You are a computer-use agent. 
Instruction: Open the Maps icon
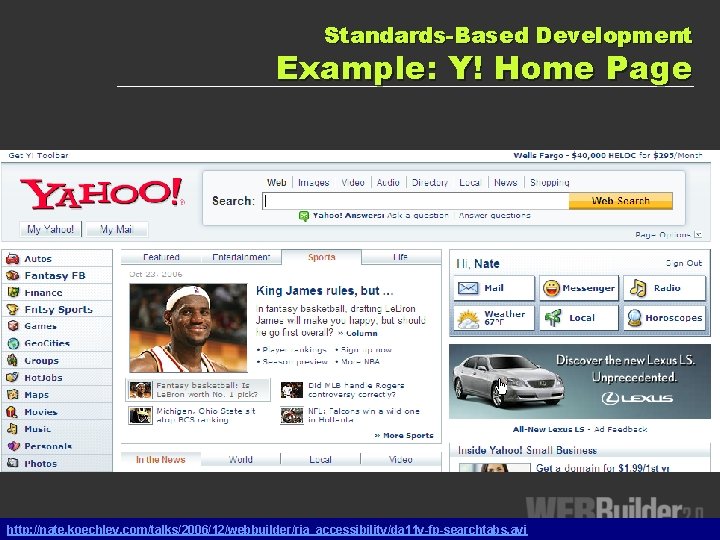[x=12, y=394]
